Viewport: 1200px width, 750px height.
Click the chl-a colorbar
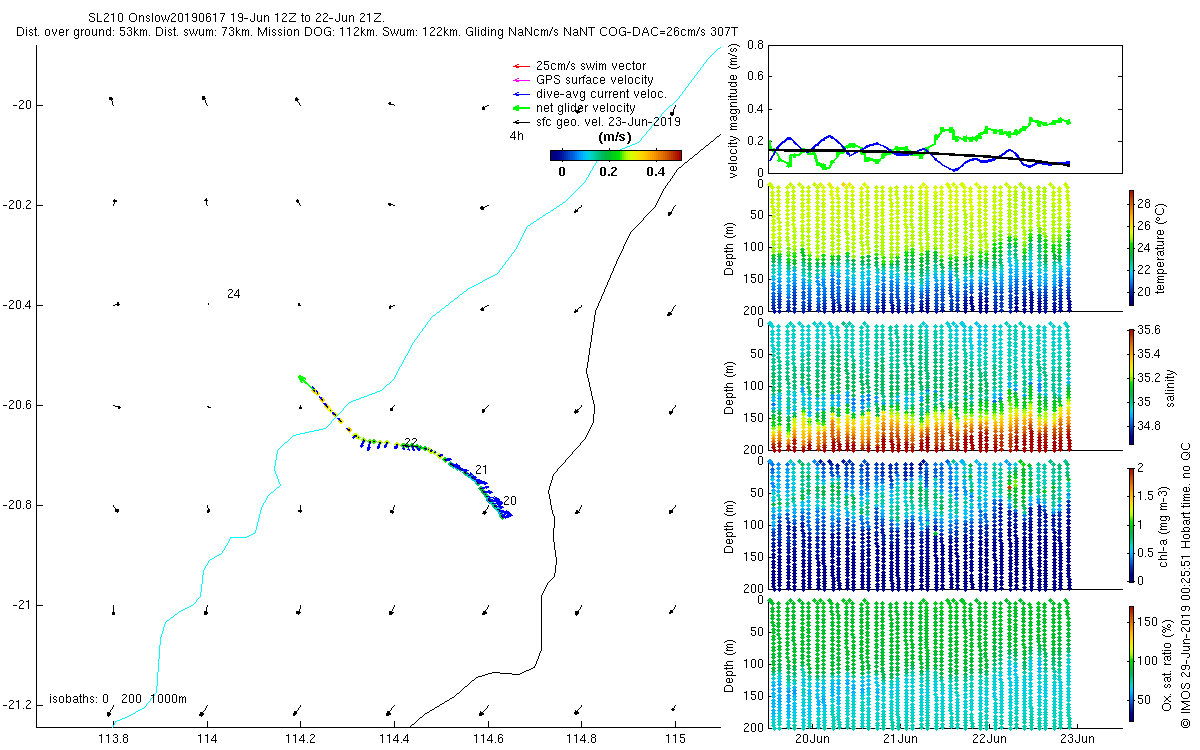pyautogui.click(x=1131, y=524)
